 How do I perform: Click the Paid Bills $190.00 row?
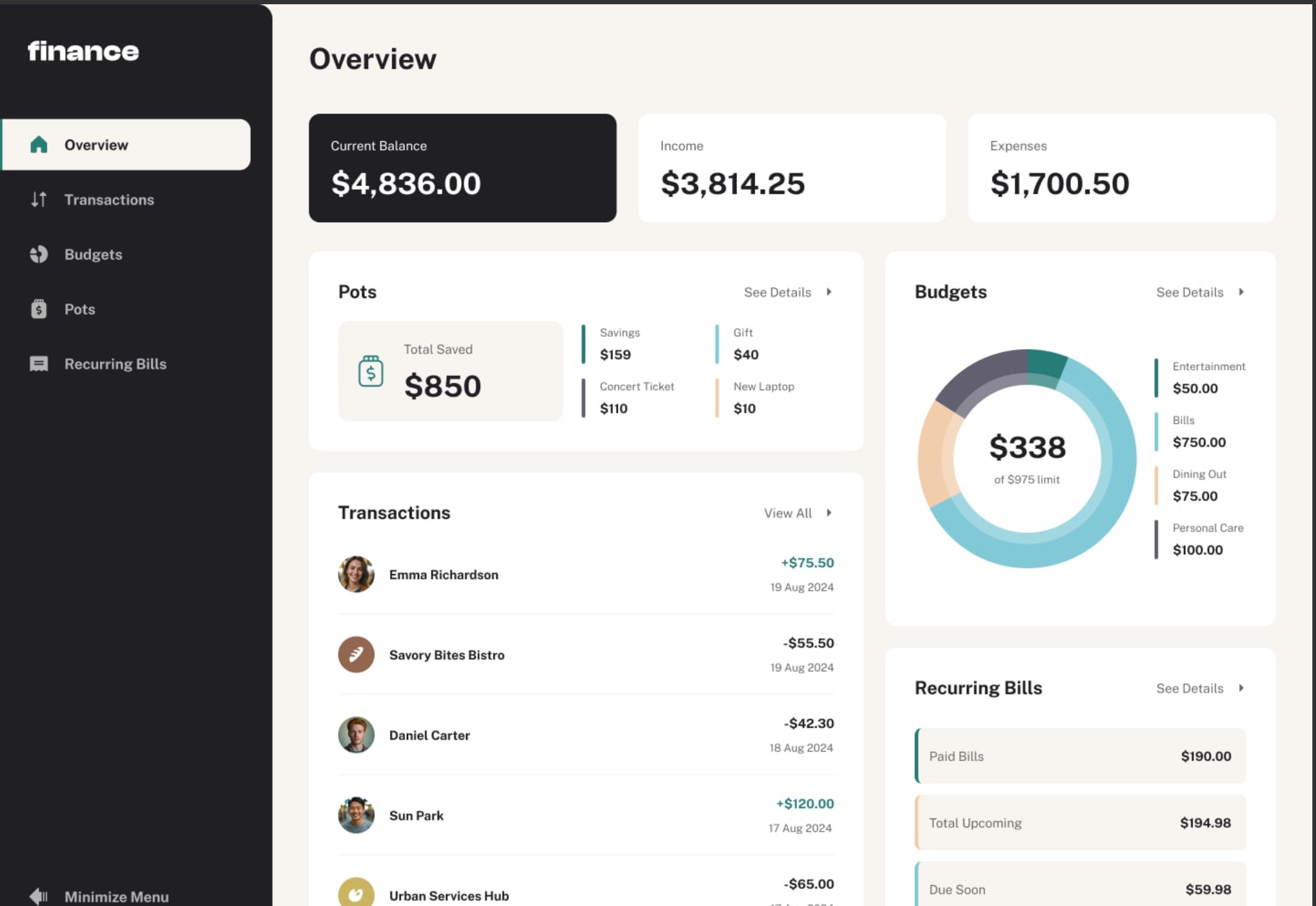[1081, 756]
